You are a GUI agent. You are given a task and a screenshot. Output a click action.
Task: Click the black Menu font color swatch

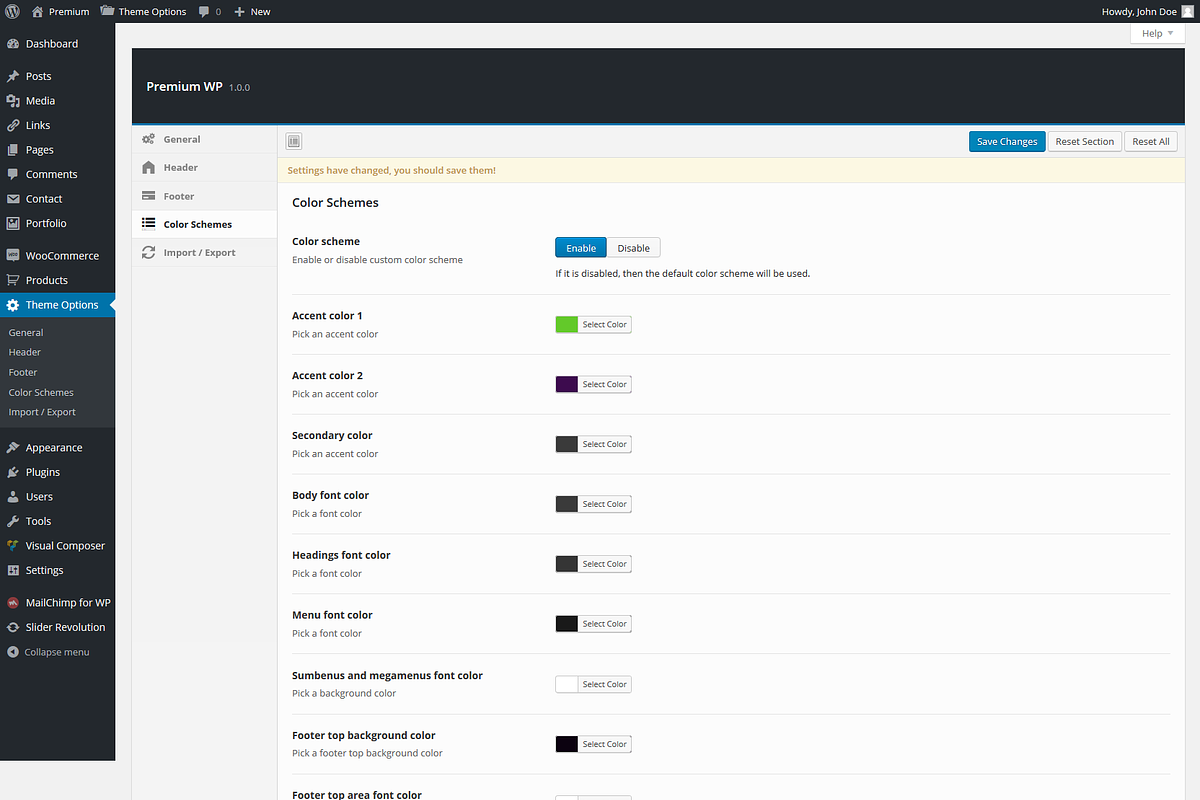point(567,624)
